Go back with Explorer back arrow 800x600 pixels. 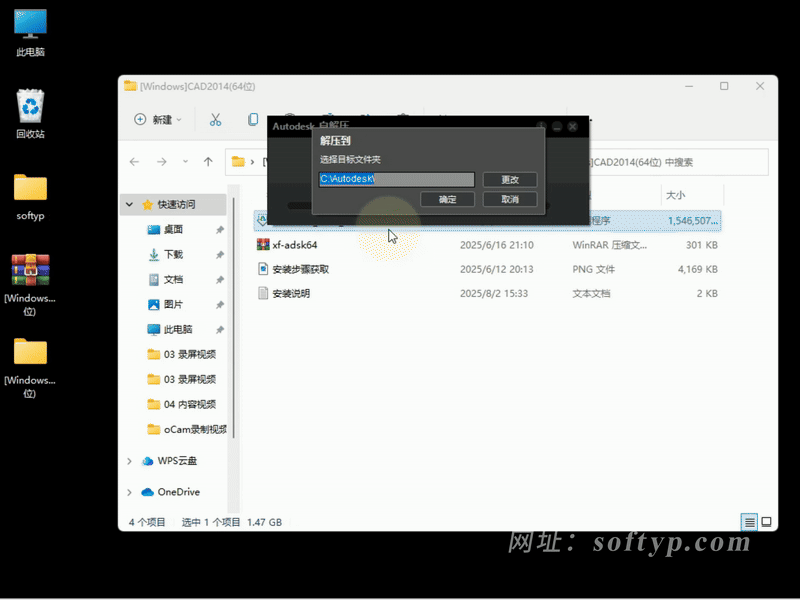pyautogui.click(x=134, y=162)
